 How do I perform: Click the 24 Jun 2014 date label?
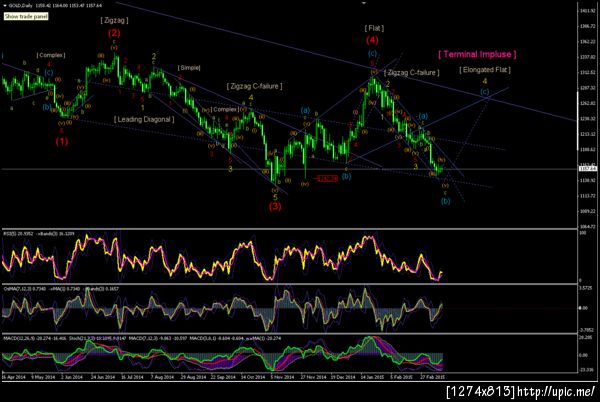pyautogui.click(x=103, y=377)
